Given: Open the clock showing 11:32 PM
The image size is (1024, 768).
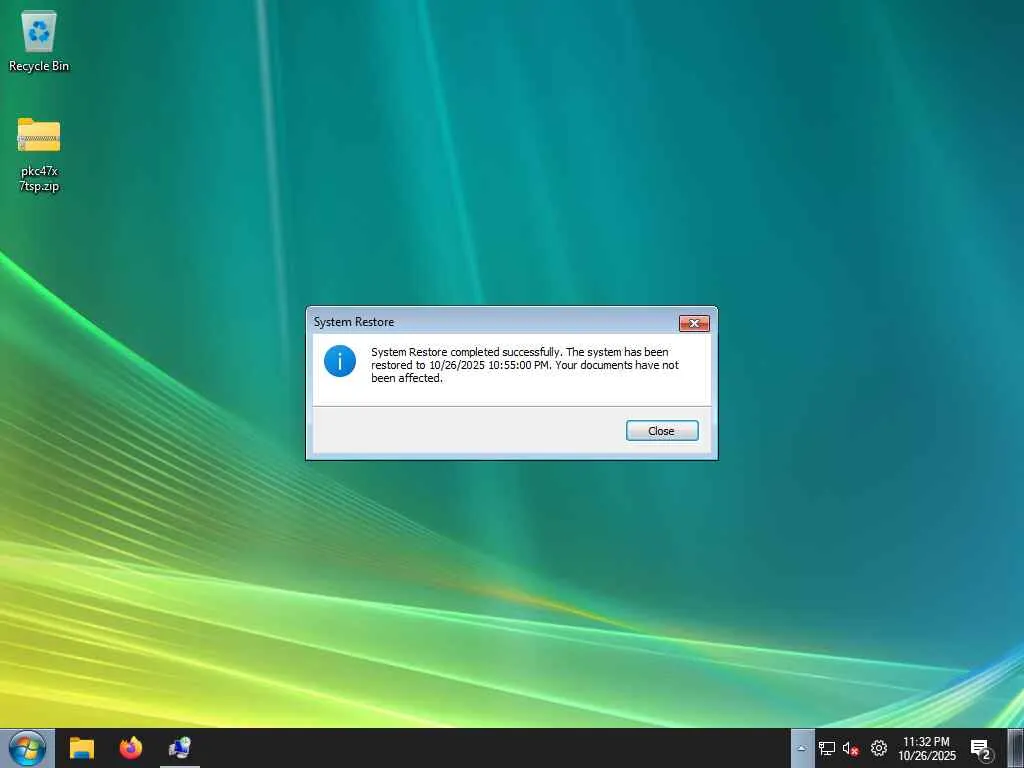Looking at the screenshot, I should tap(926, 748).
